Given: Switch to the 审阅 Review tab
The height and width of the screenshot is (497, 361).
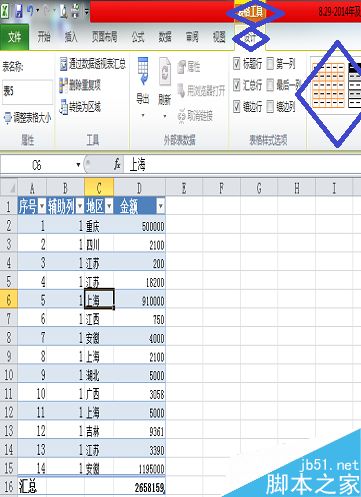Looking at the screenshot, I should coord(192,37).
